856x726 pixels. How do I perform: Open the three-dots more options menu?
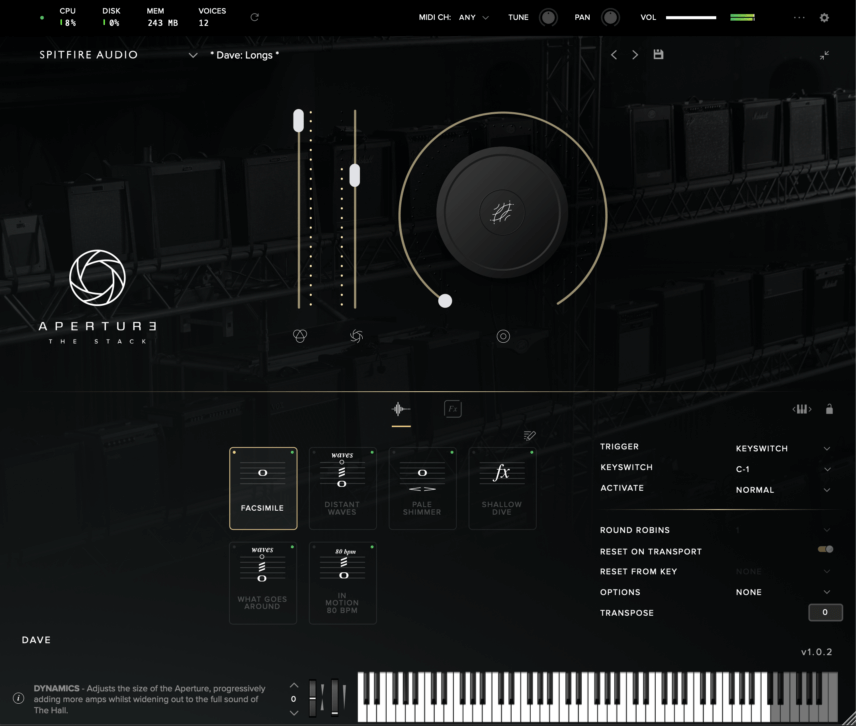799,17
